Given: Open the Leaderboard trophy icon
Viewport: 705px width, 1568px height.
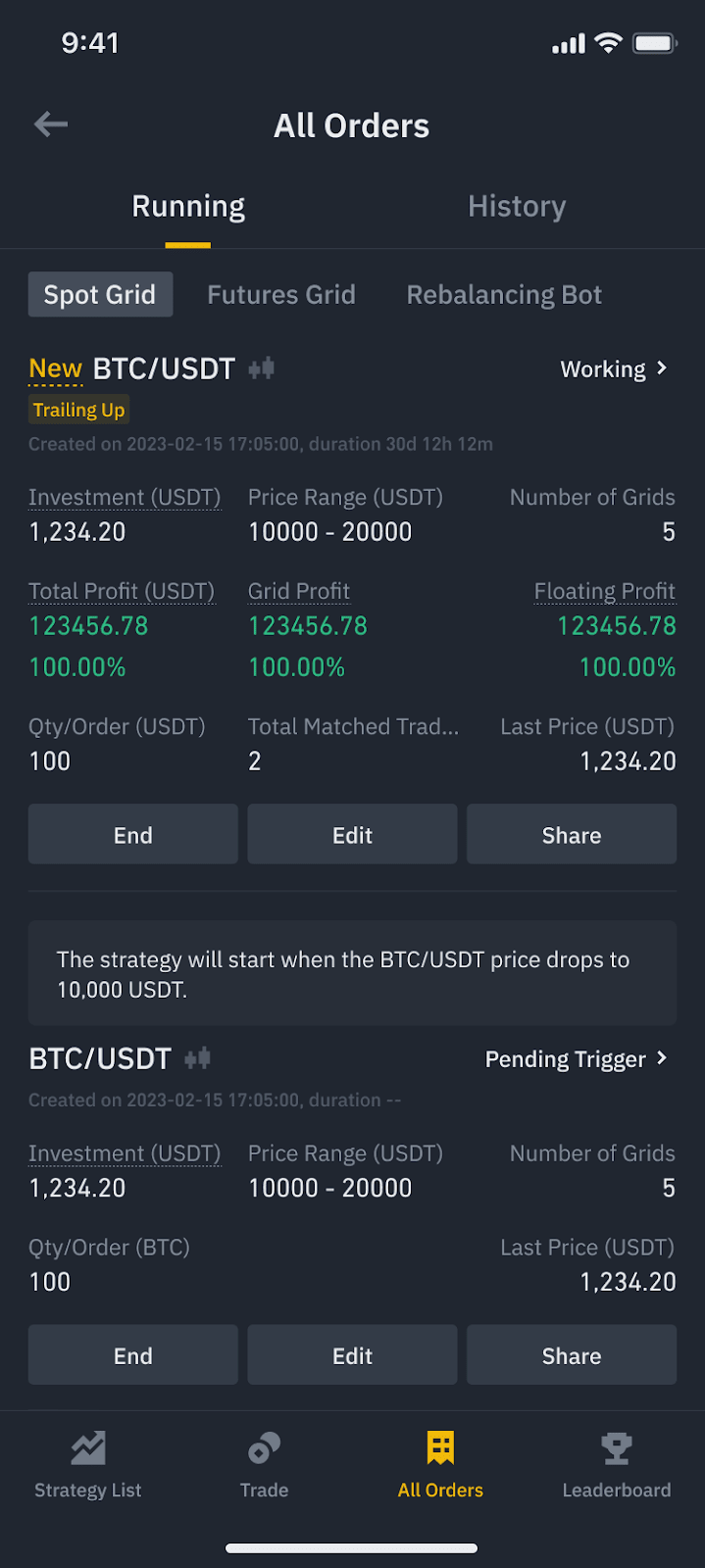Looking at the screenshot, I should click(x=616, y=1448).
